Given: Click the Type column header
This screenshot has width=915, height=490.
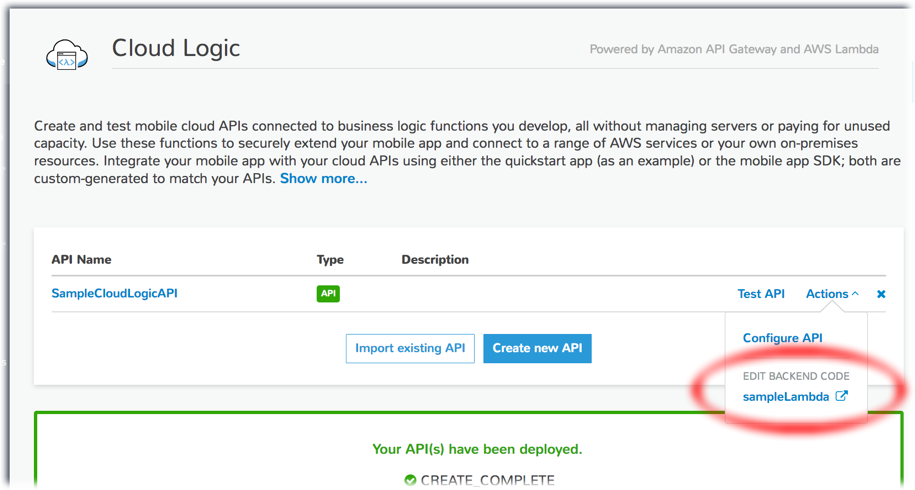Looking at the screenshot, I should [x=330, y=260].
